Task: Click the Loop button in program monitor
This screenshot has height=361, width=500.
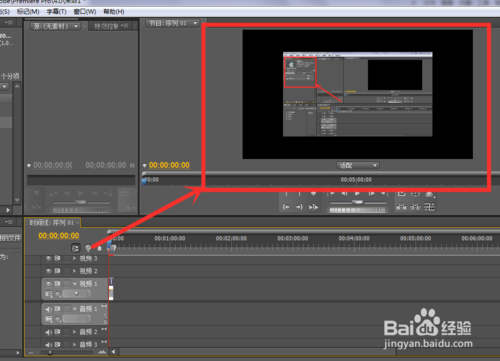Action: coord(402,193)
